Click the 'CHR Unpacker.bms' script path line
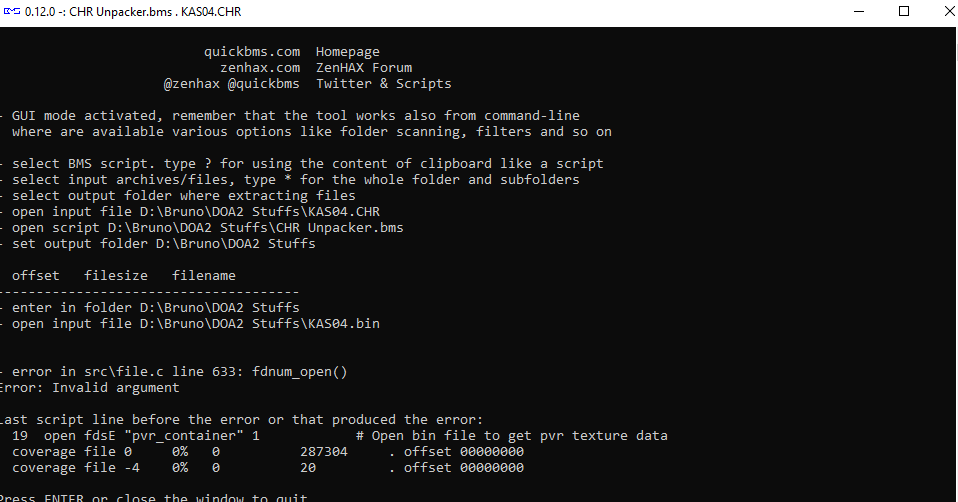958x502 pixels. click(202, 227)
